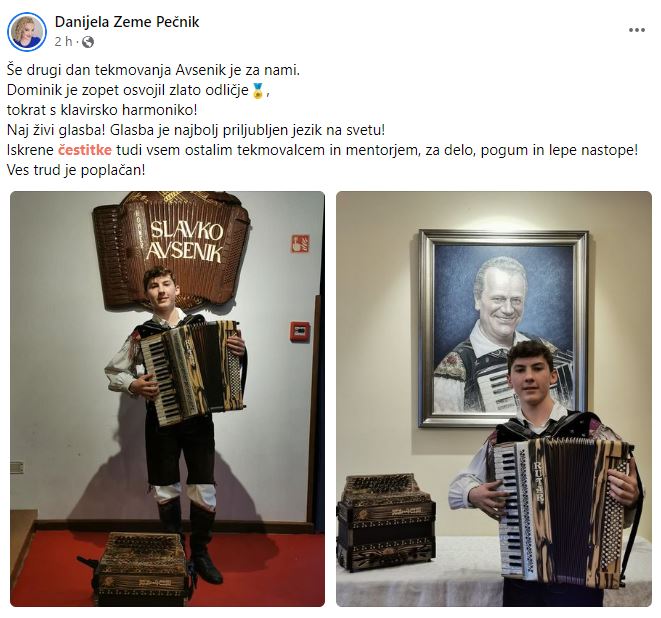
Task: Open the post via the 2 h timestamp
Action: point(63,42)
